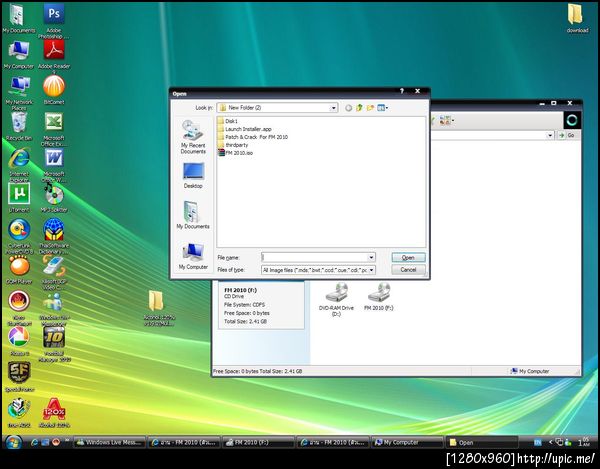The height and width of the screenshot is (469, 600).
Task: Select the My Network Places desktop icon
Action: click(x=19, y=93)
